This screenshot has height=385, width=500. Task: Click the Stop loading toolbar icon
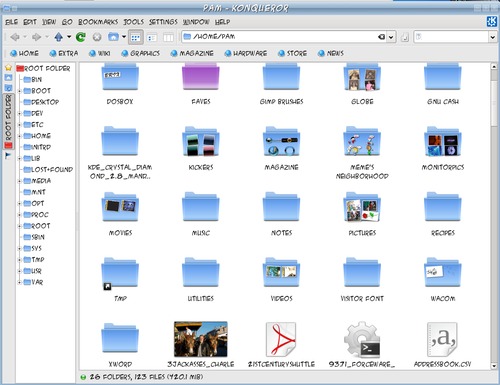point(97,37)
